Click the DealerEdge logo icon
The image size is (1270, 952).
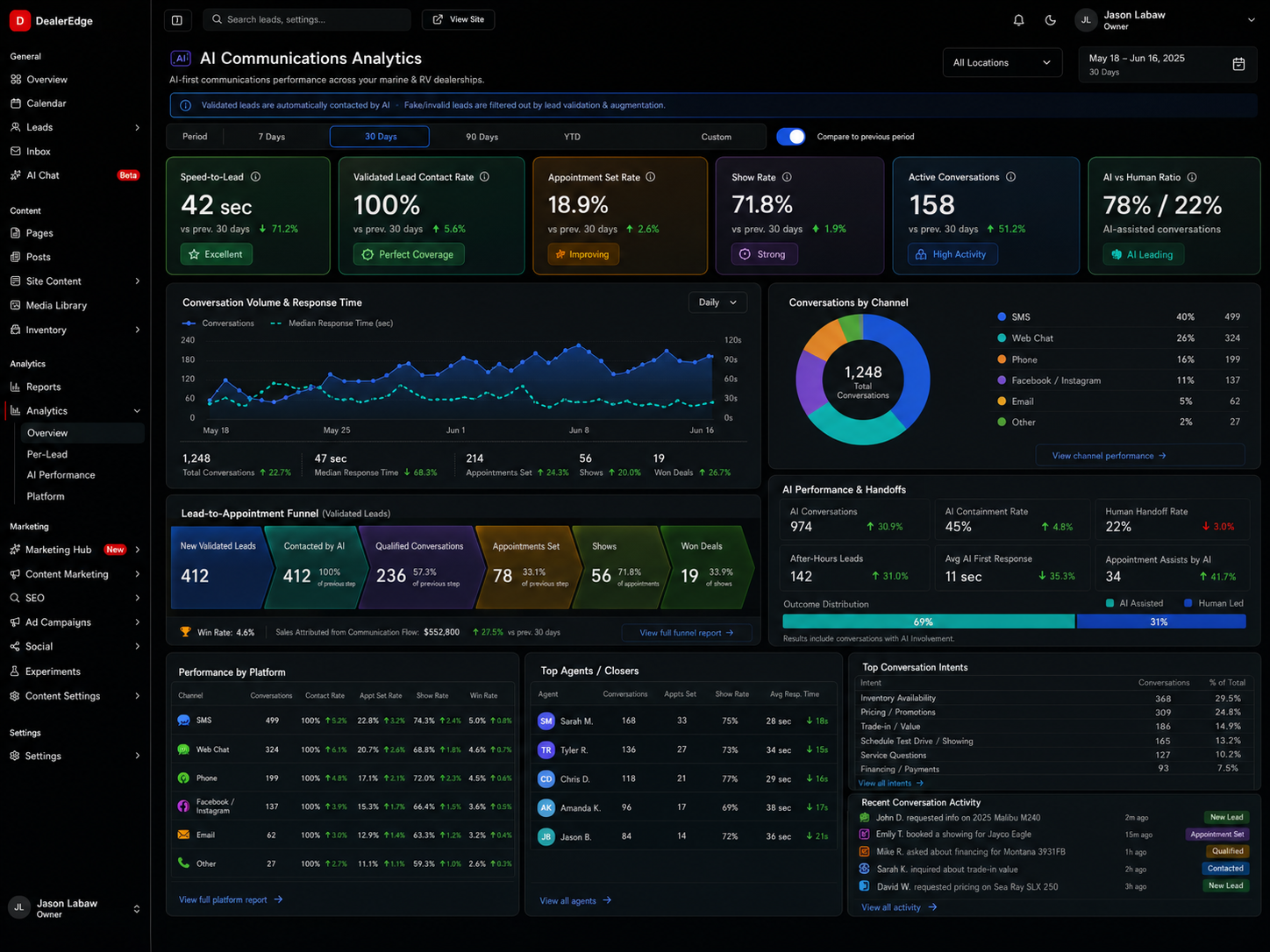[19, 20]
